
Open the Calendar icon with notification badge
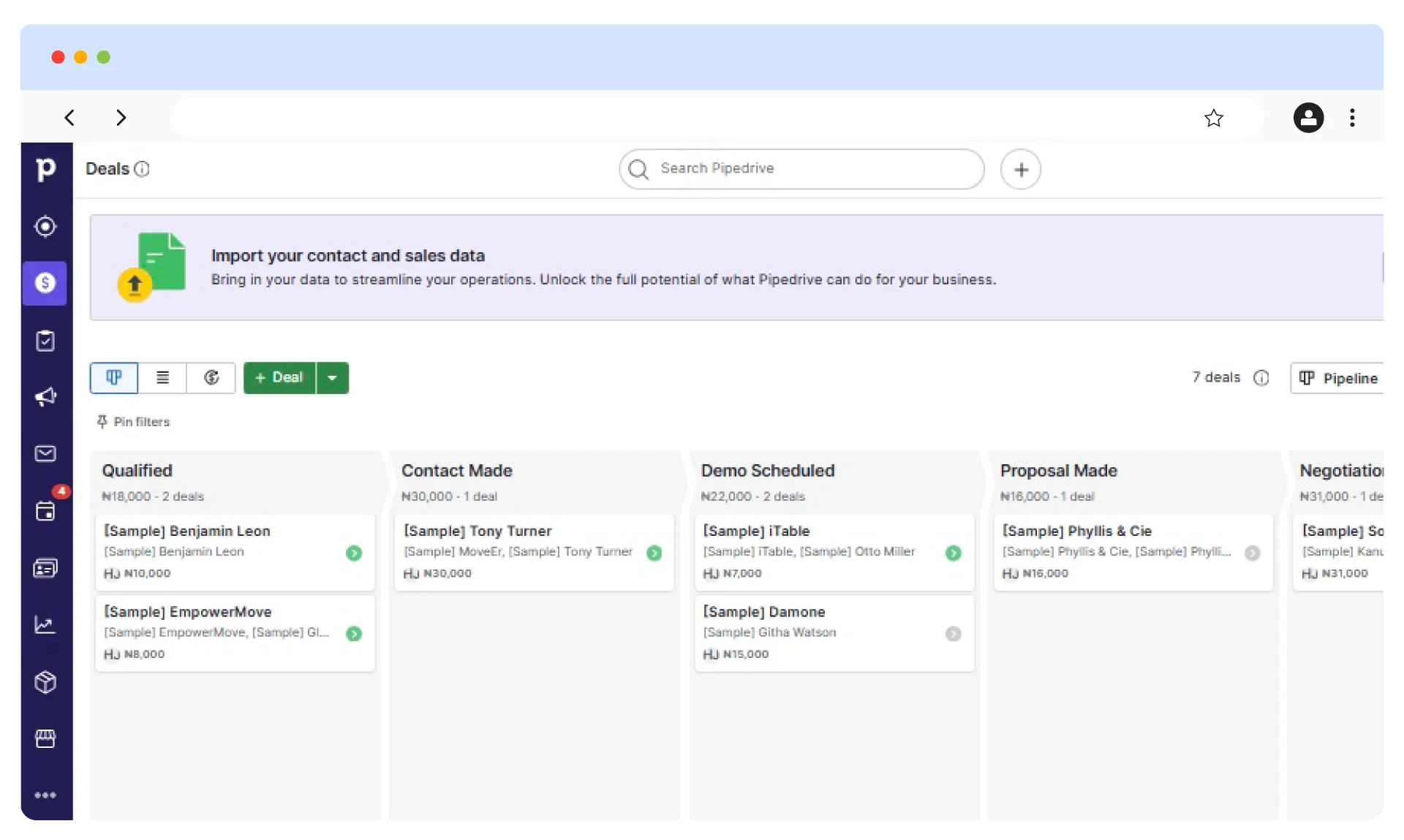[x=45, y=511]
